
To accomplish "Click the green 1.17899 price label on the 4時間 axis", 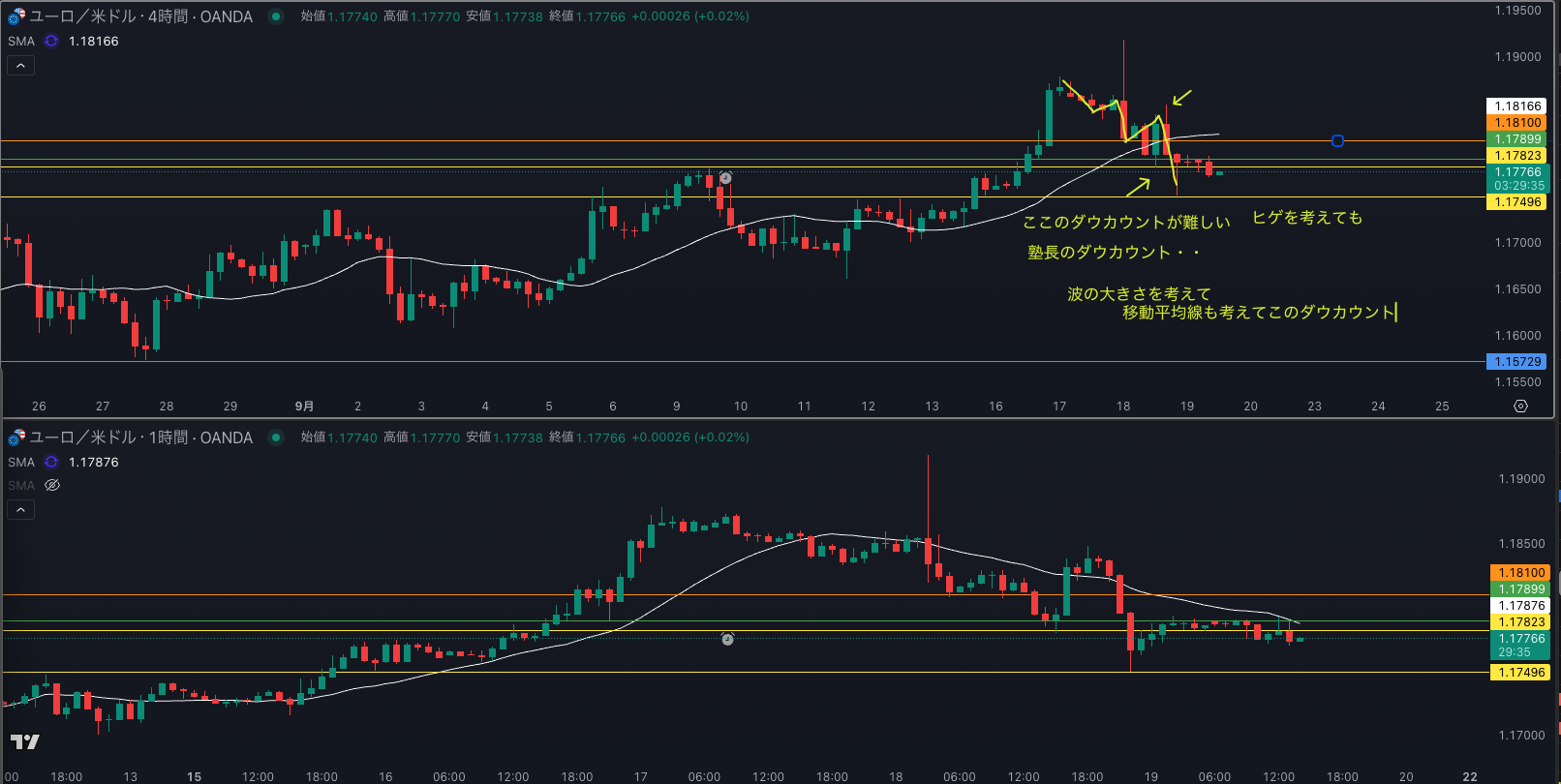I will click(1516, 139).
